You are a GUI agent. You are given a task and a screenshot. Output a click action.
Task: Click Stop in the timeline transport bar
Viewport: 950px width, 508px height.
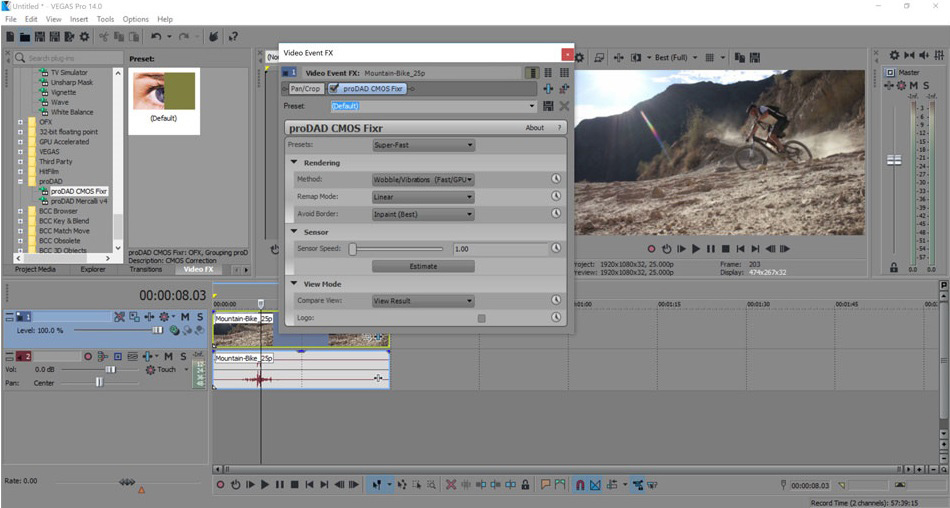tap(294, 484)
